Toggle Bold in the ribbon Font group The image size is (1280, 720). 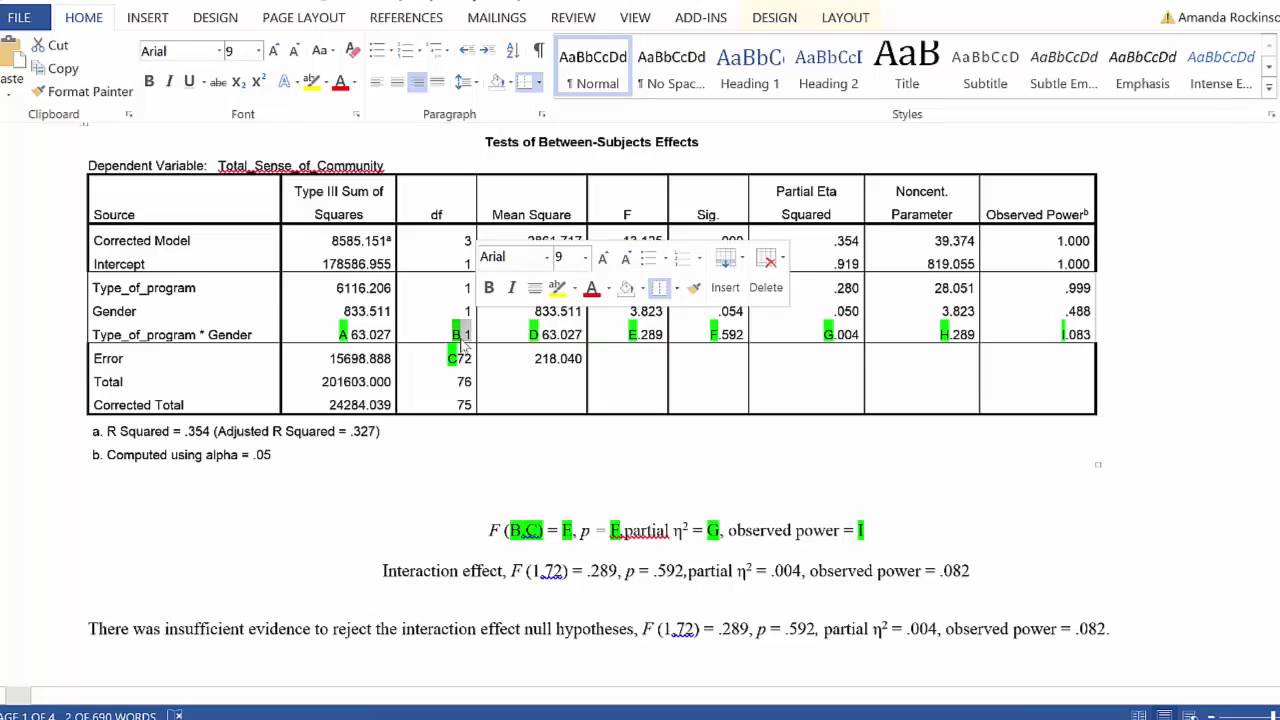(149, 82)
